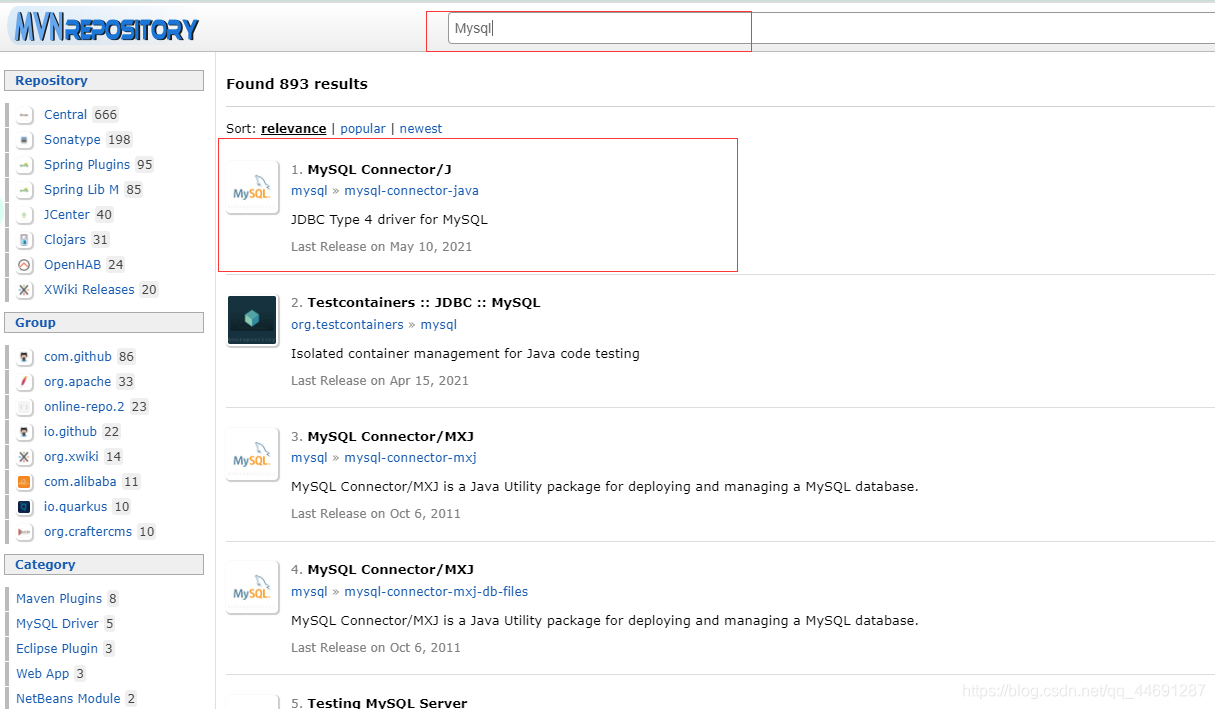Screen dimensions: 1215x709
Task: Open the mysql-connector-mxj artifact link
Action: click(410, 458)
